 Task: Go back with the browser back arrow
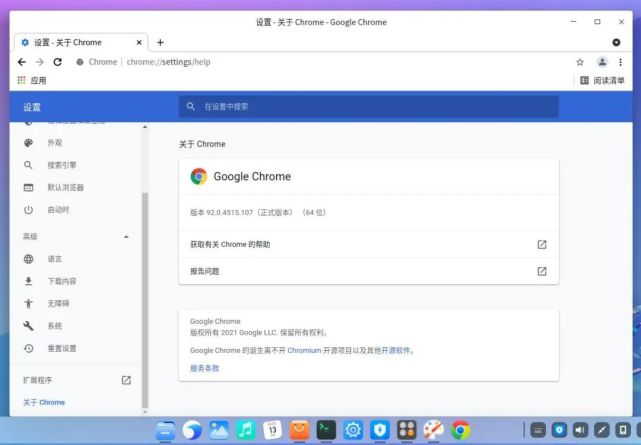tap(22, 62)
